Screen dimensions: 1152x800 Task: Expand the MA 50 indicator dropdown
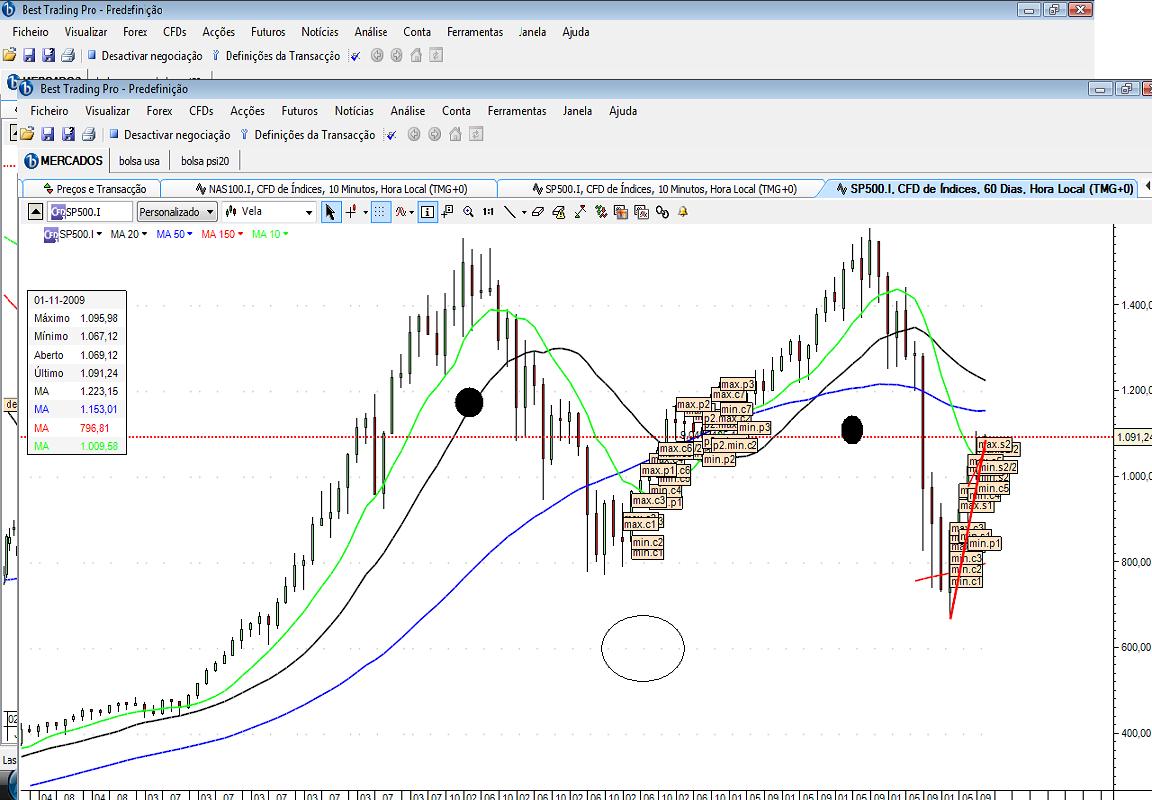coord(190,234)
